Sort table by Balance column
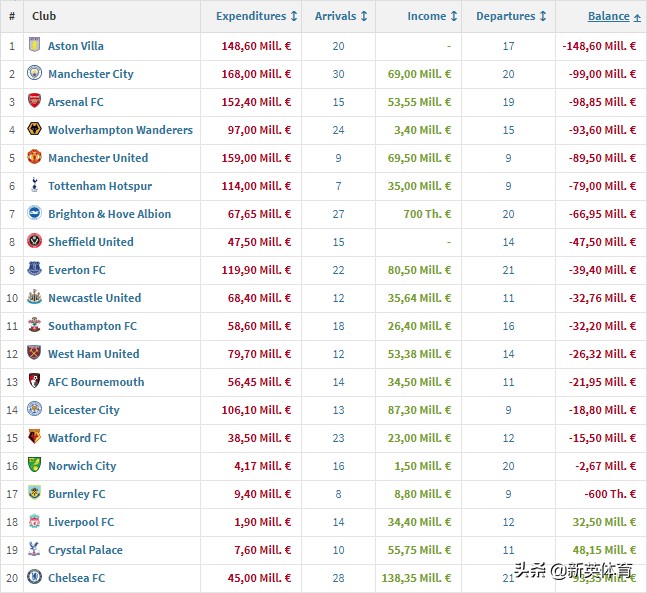The image size is (647, 593). point(614,16)
